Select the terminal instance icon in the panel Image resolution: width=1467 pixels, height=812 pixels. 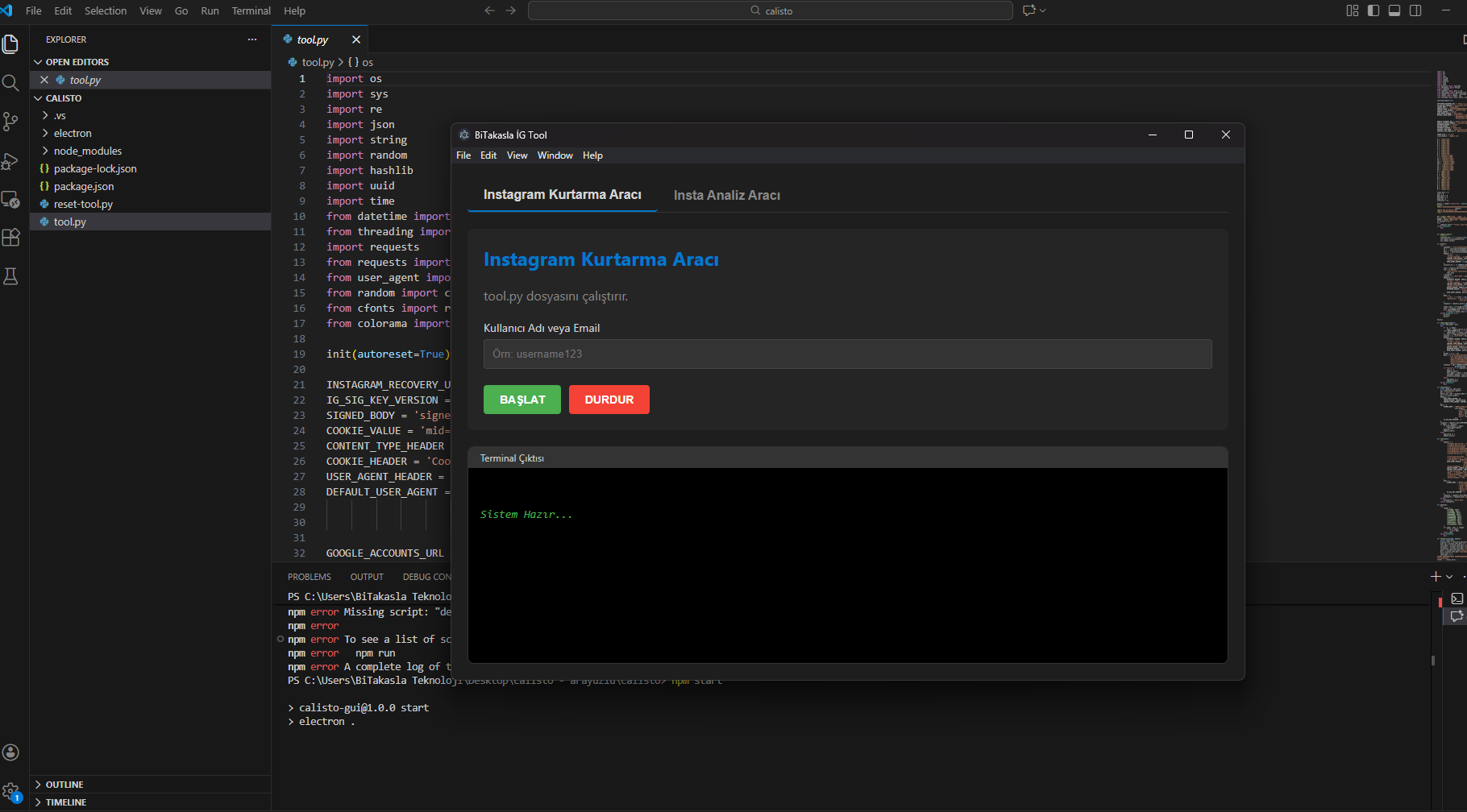[x=1457, y=599]
